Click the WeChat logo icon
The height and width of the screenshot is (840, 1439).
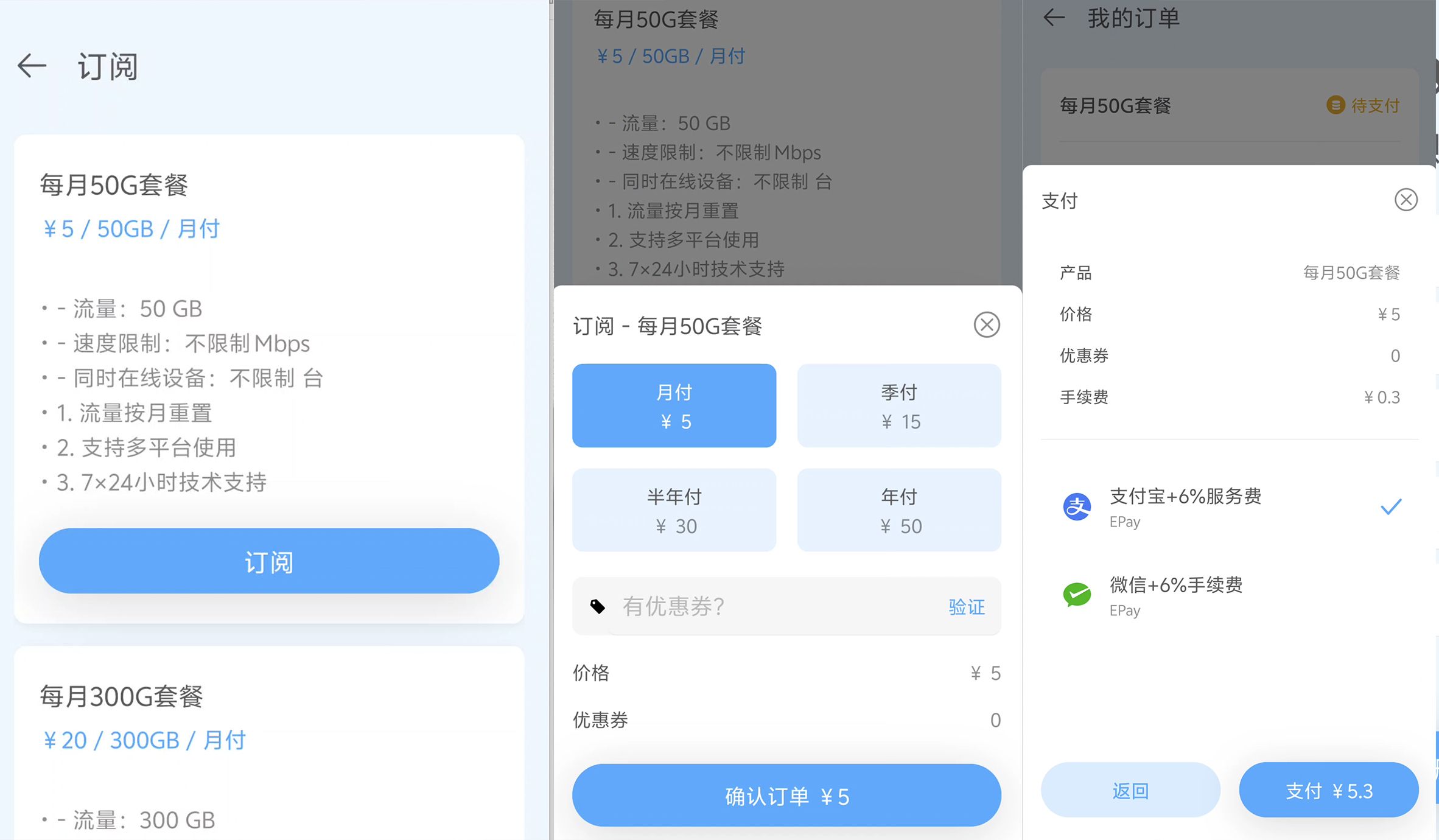click(x=1076, y=595)
